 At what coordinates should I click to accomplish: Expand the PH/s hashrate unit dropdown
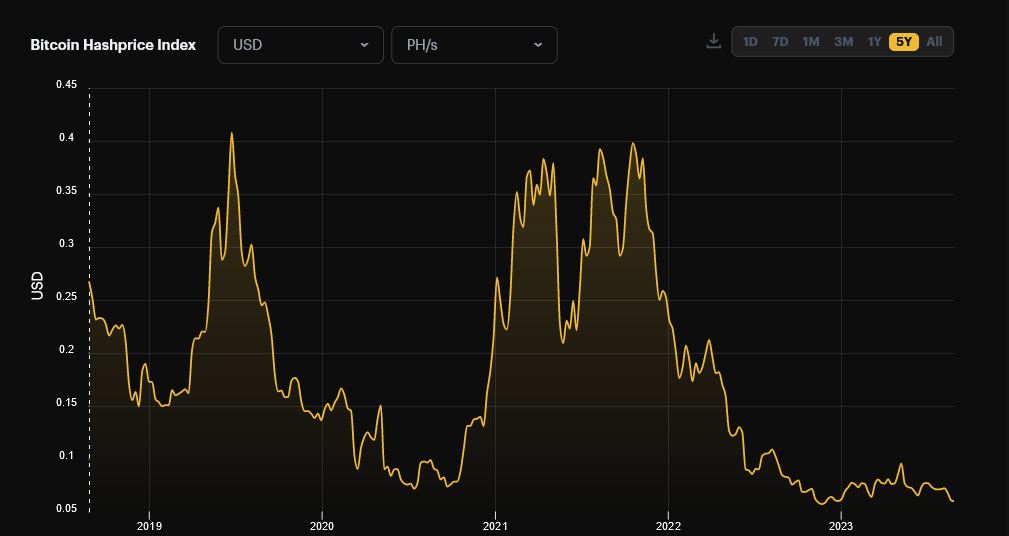(474, 45)
